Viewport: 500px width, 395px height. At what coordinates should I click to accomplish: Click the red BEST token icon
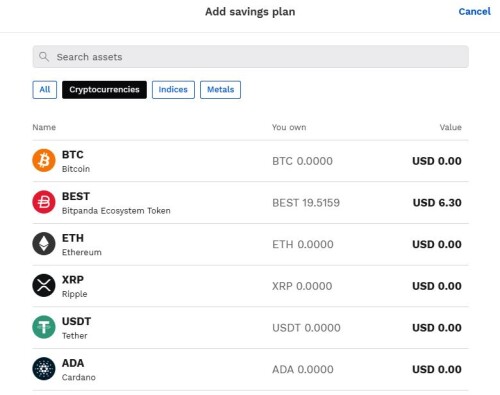point(44,202)
